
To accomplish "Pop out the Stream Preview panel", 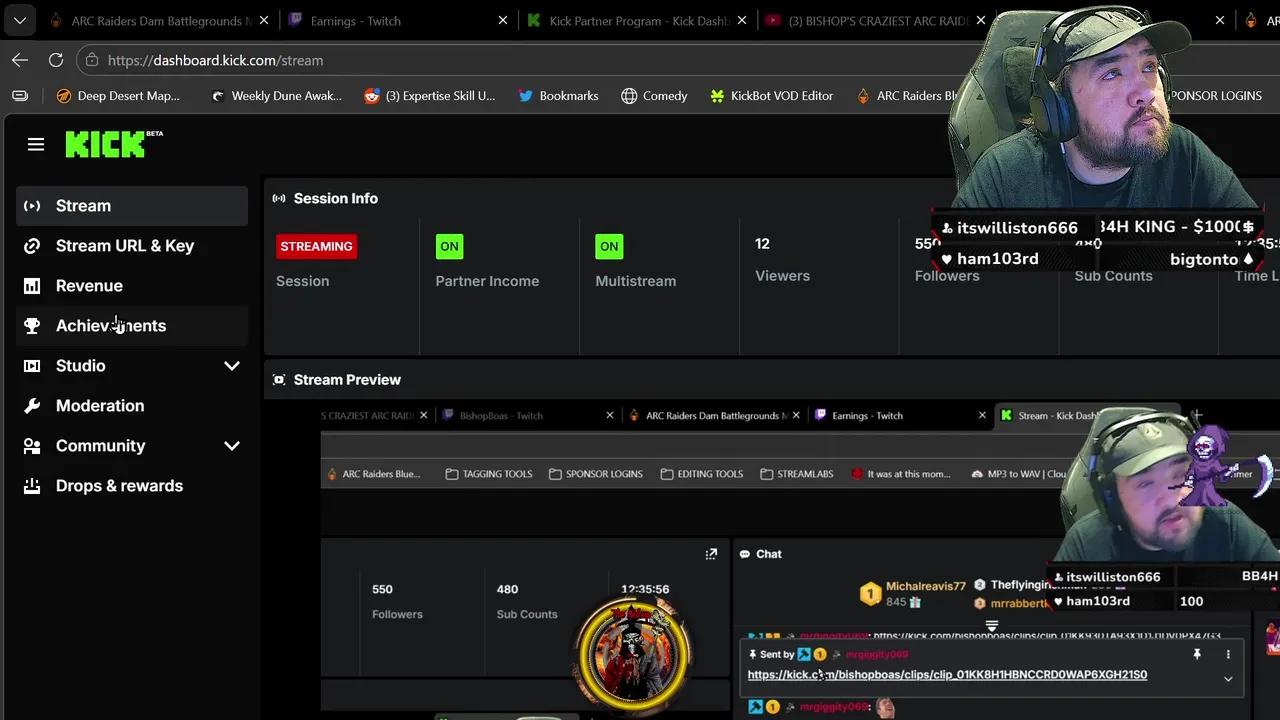I will 711,553.
